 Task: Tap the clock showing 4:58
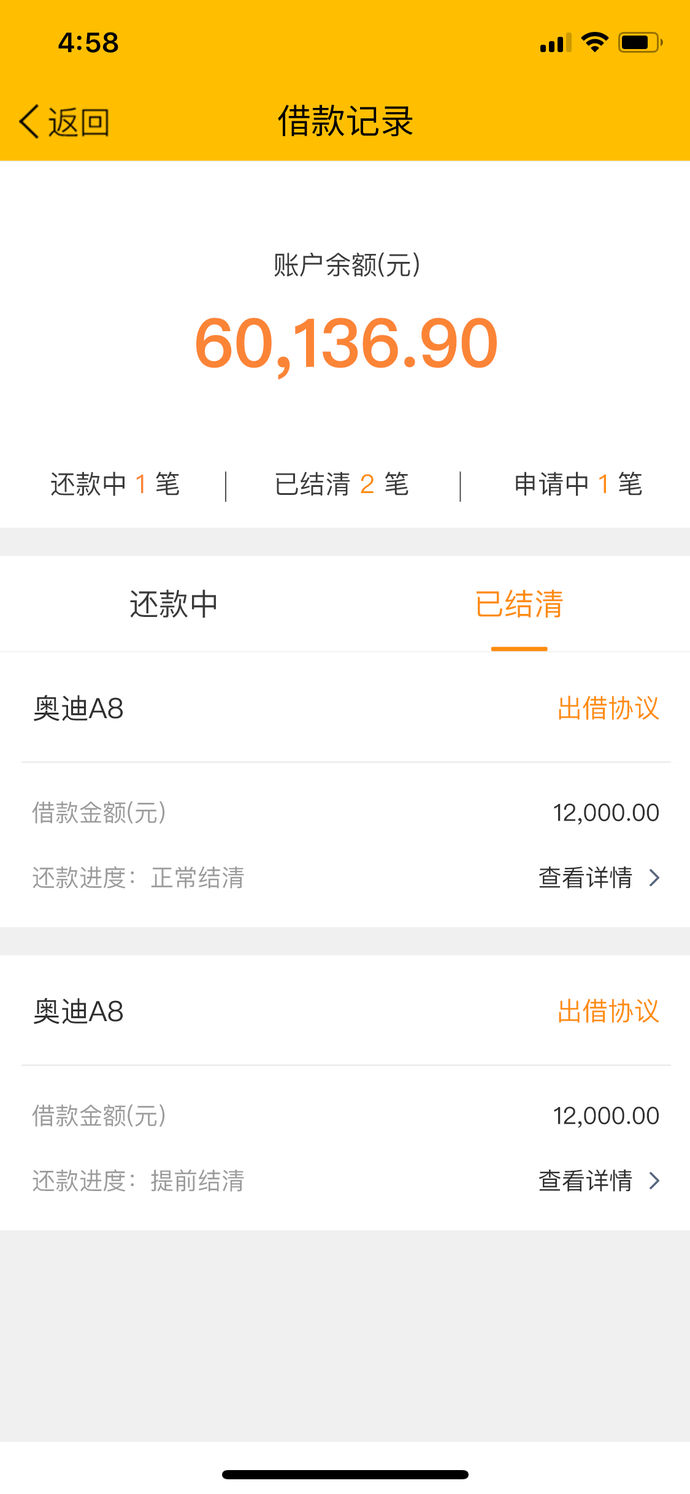88,42
